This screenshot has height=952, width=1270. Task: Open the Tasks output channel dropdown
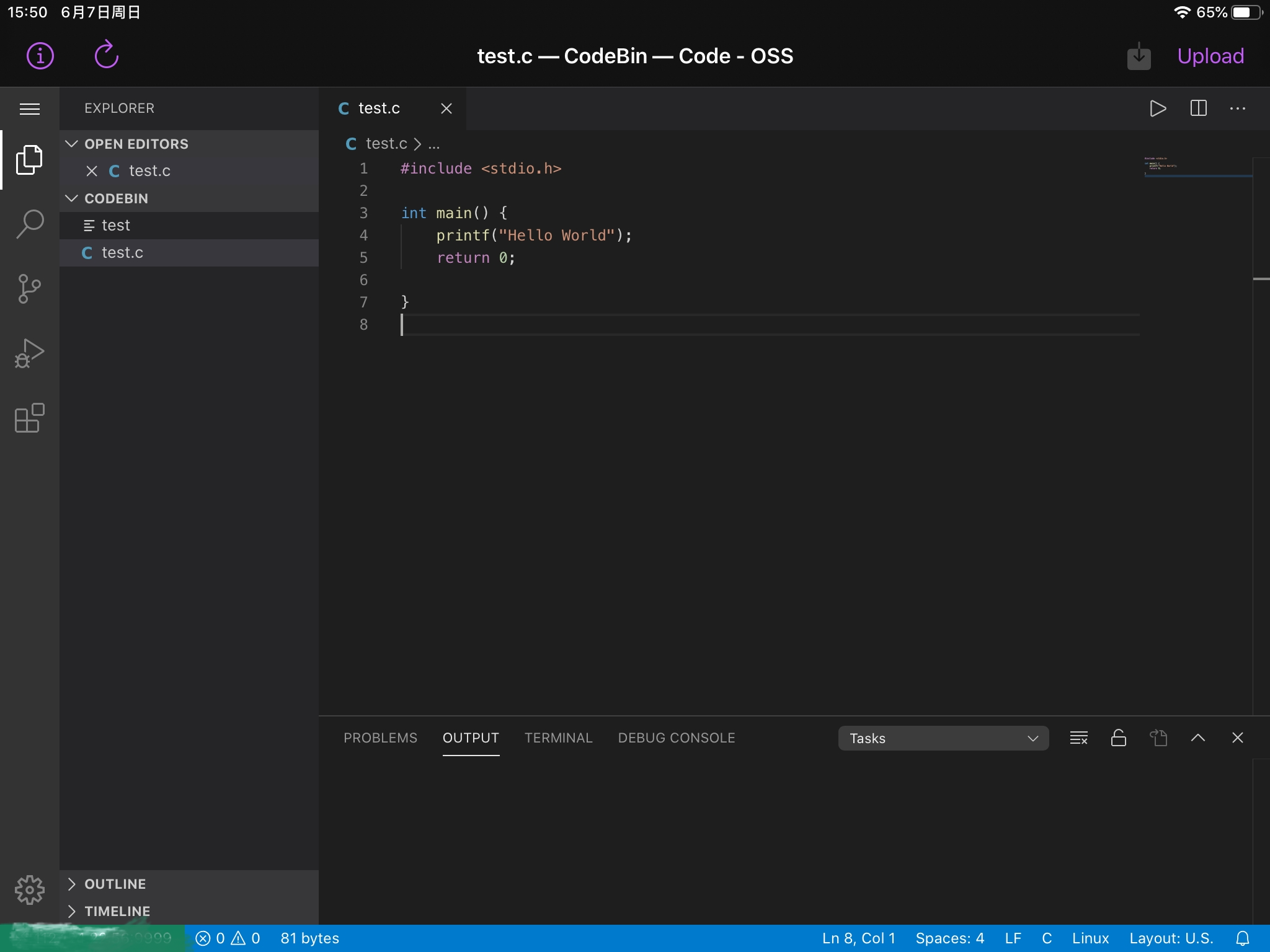[x=942, y=738]
